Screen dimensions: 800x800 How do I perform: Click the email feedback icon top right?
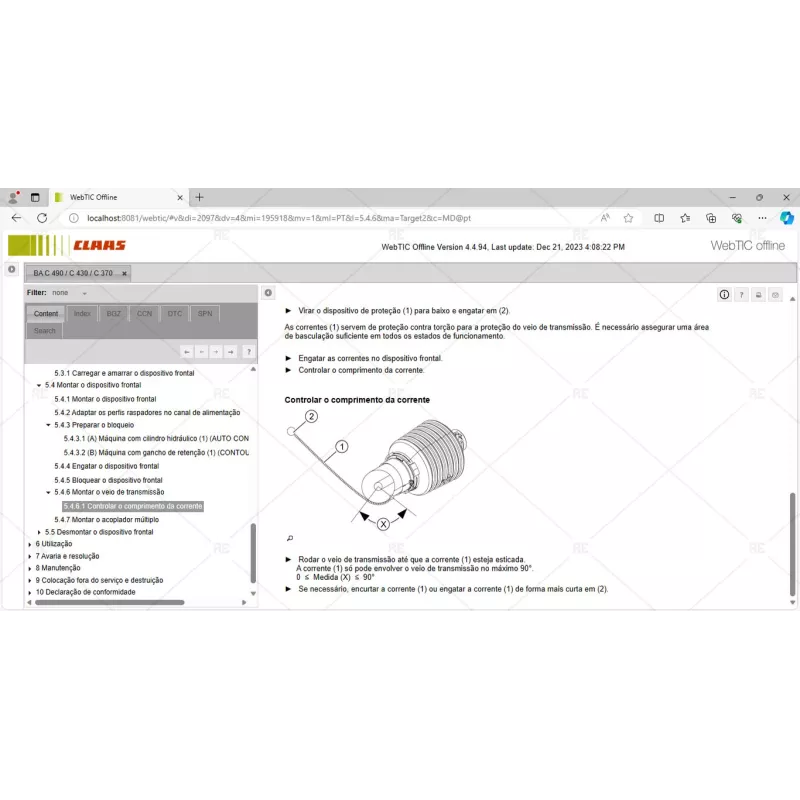click(x=775, y=294)
